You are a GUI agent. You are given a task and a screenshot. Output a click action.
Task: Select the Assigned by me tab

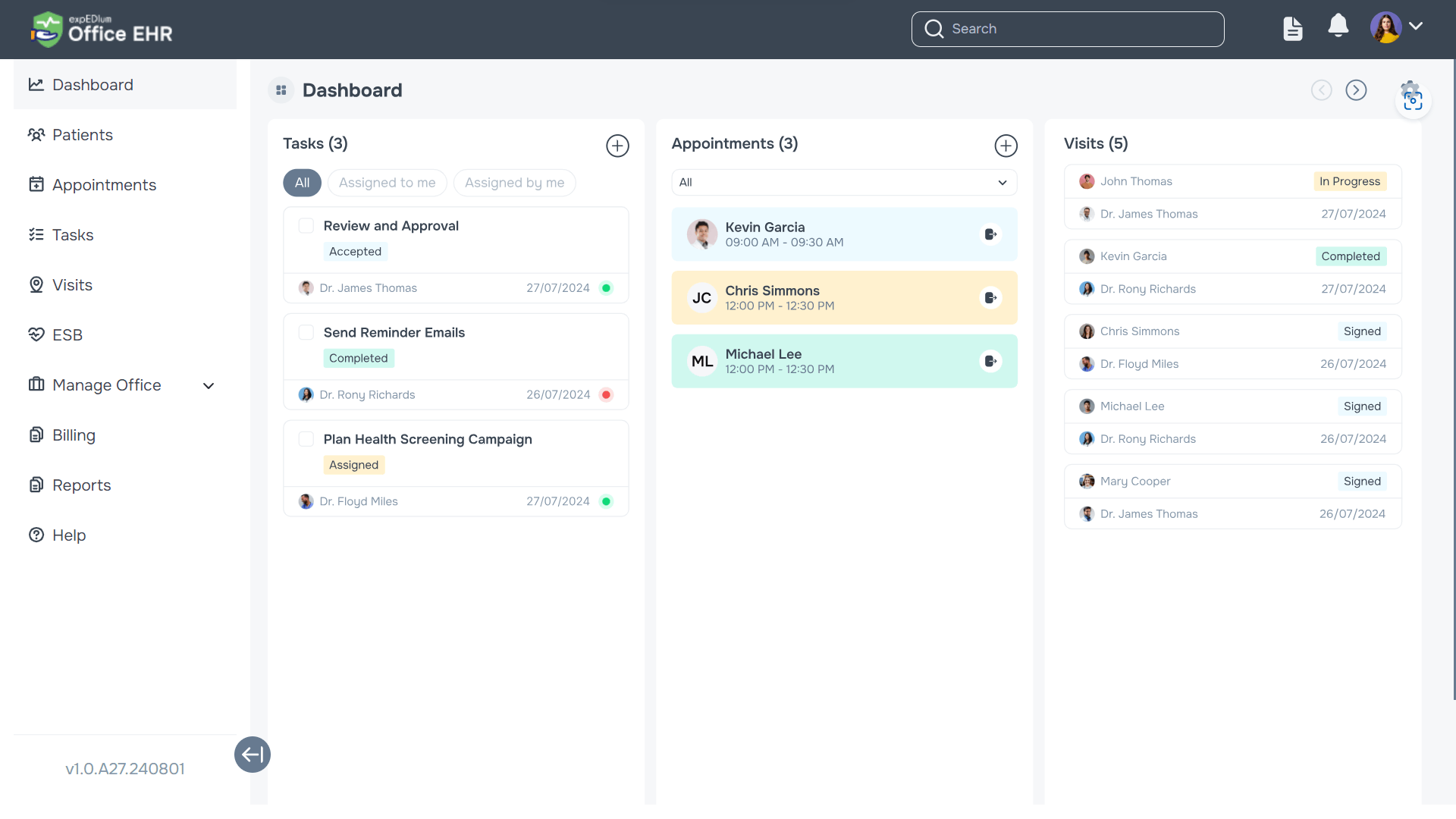(x=514, y=183)
